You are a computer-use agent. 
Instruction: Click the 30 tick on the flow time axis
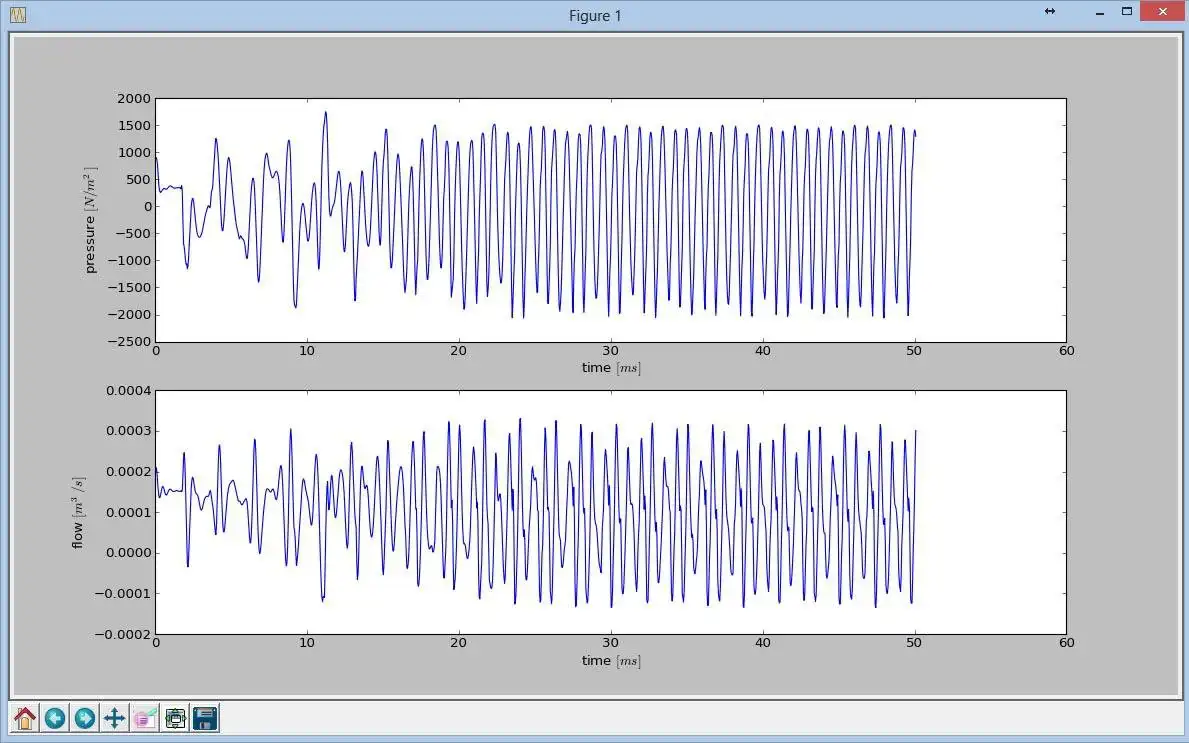pyautogui.click(x=610, y=643)
